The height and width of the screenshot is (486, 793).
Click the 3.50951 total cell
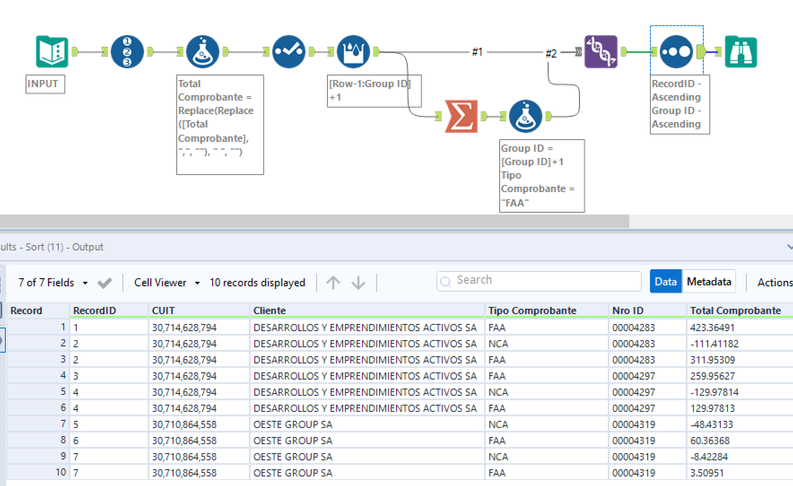click(740, 473)
